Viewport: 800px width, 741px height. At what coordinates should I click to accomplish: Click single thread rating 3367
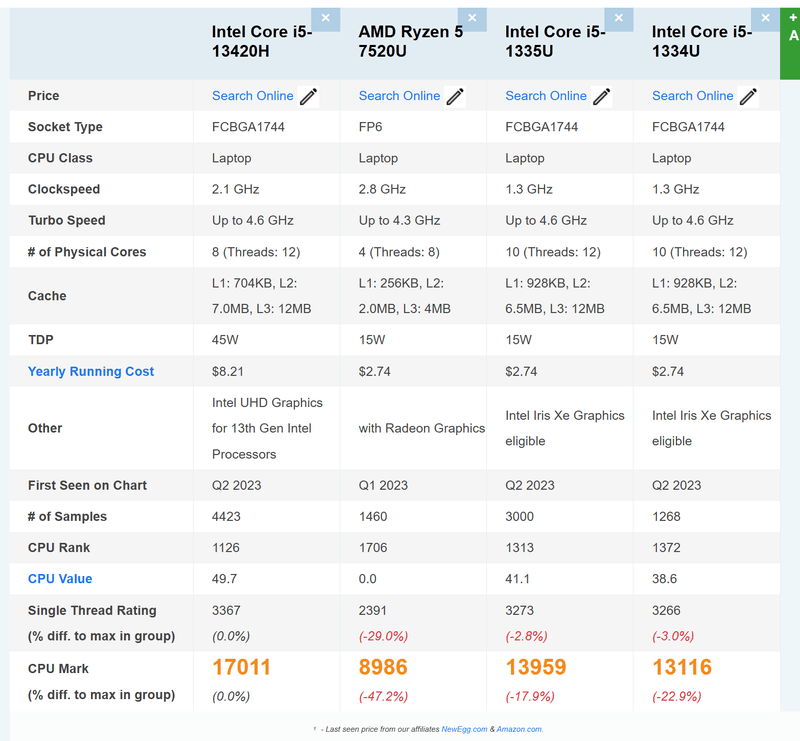click(226, 610)
